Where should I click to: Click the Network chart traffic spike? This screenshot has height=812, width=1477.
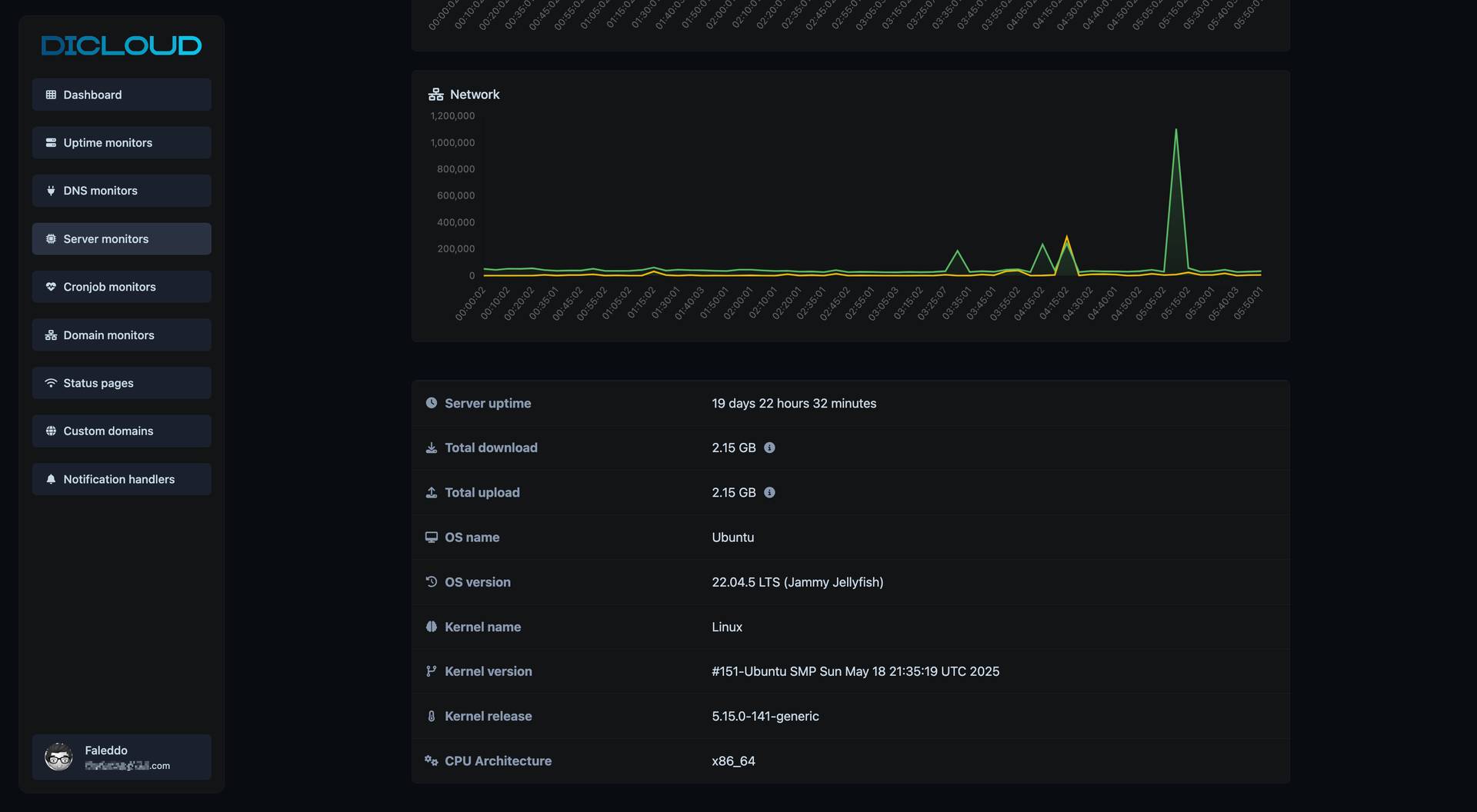pyautogui.click(x=1177, y=154)
